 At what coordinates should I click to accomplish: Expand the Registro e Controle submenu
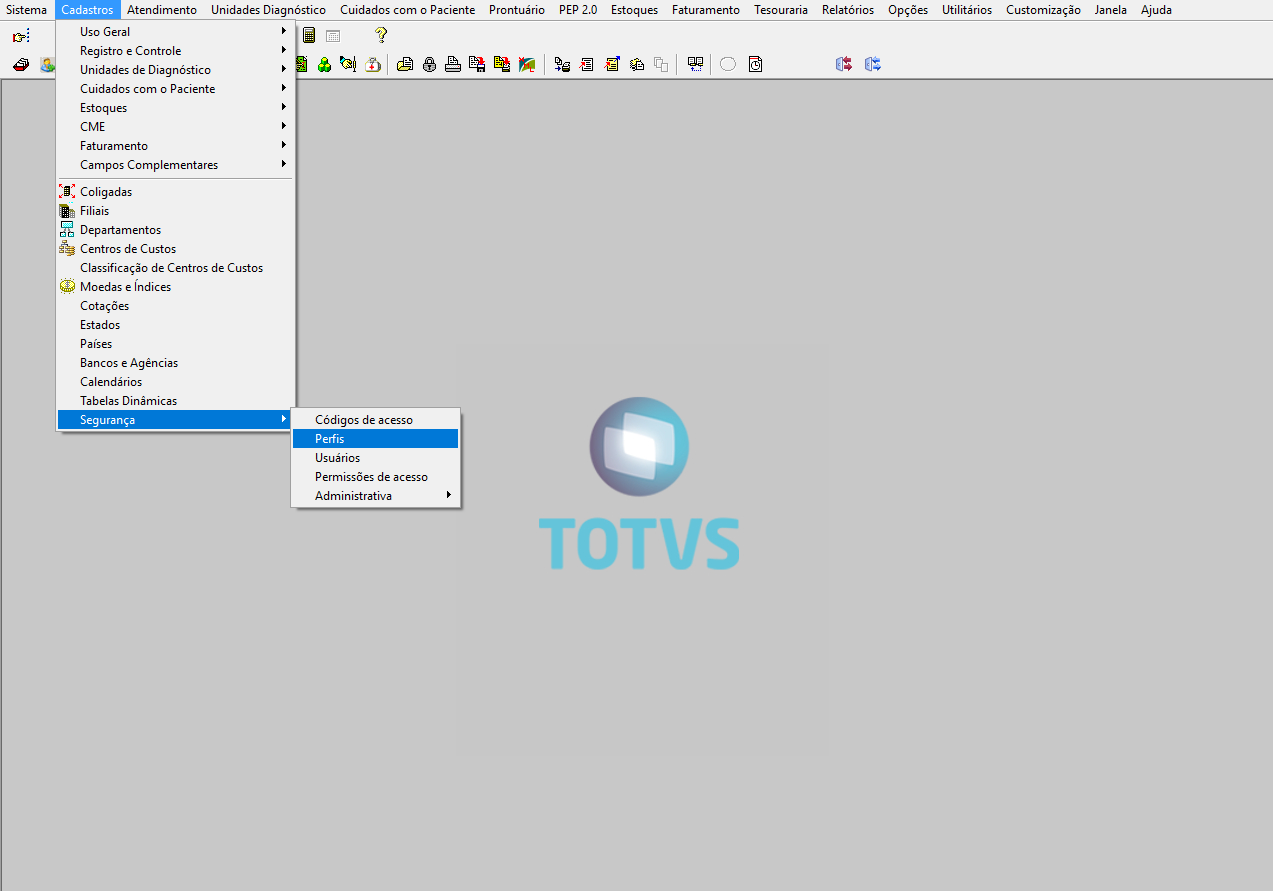(175, 51)
